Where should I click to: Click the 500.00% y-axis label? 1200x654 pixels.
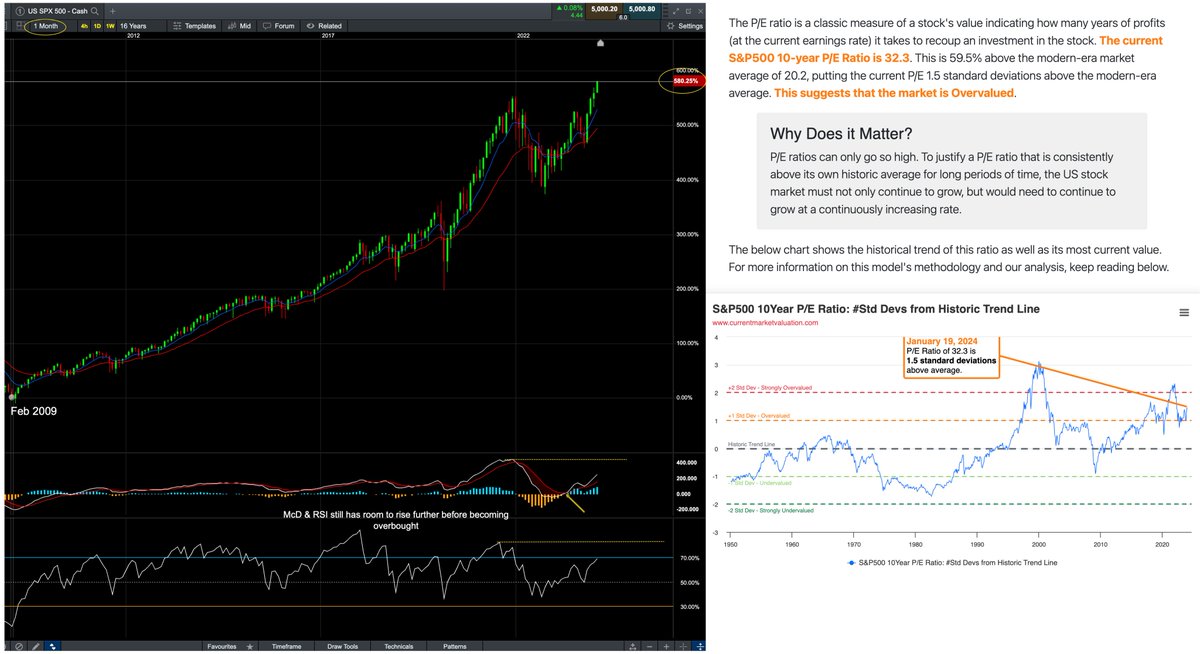[x=688, y=125]
